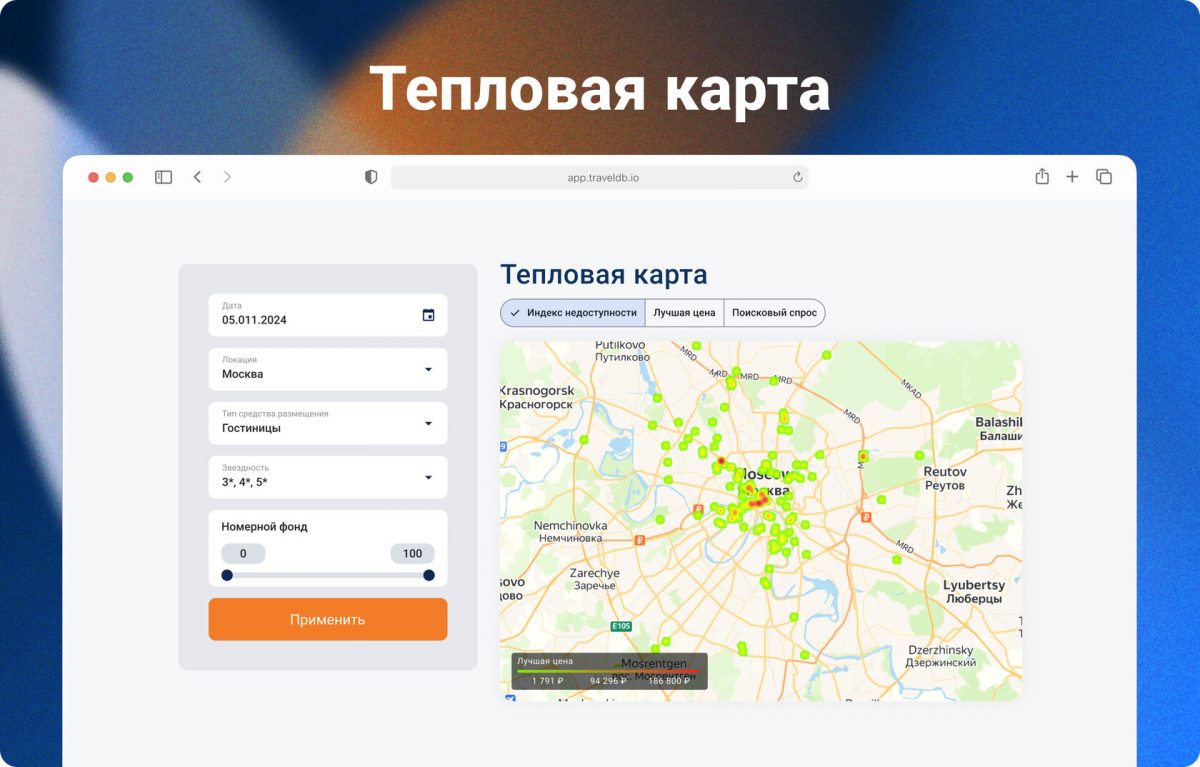Viewport: 1200px width, 767px height.
Task: Click the Лучшая цена legend gradient bar
Action: pos(608,671)
